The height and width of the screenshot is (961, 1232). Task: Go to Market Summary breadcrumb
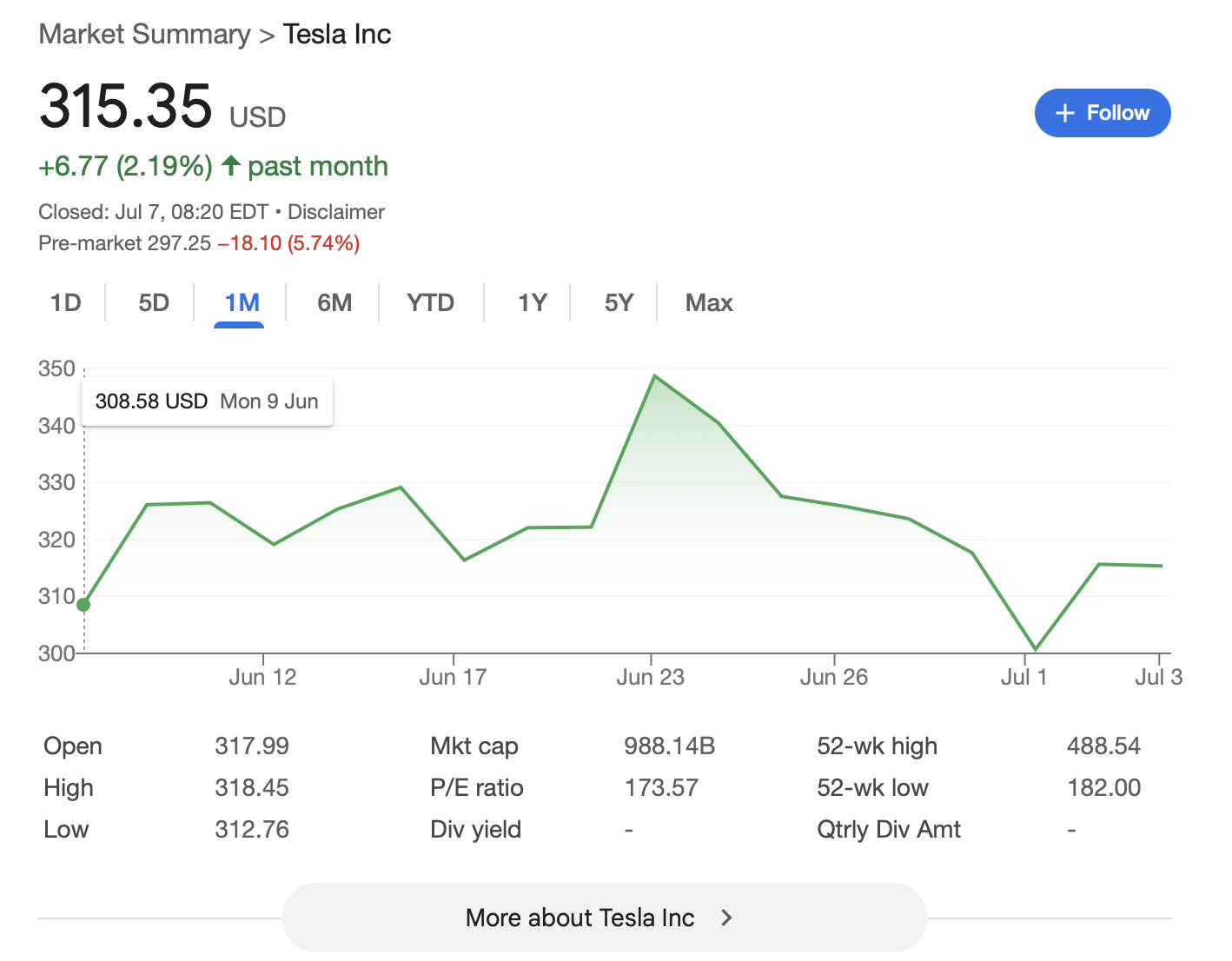click(144, 34)
